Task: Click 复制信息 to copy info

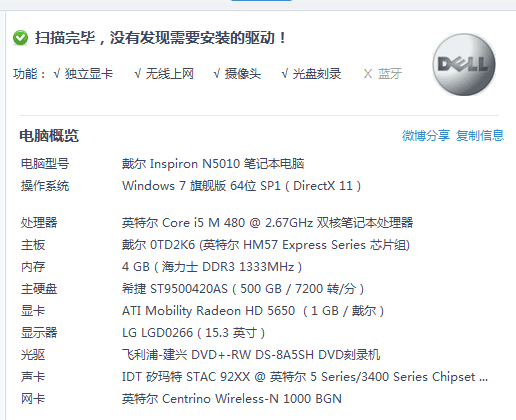Action: [480, 136]
